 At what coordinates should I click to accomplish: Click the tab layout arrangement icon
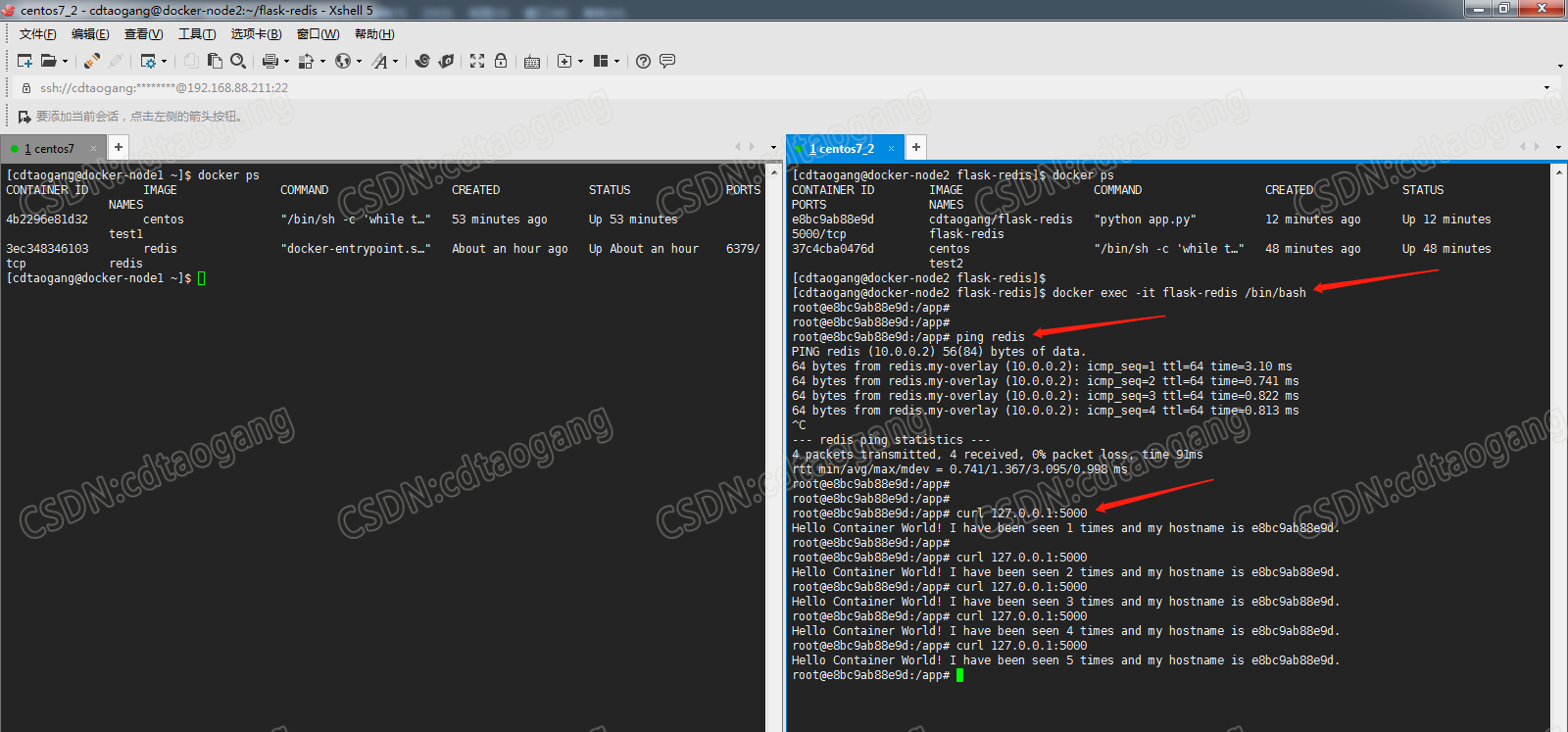601,61
